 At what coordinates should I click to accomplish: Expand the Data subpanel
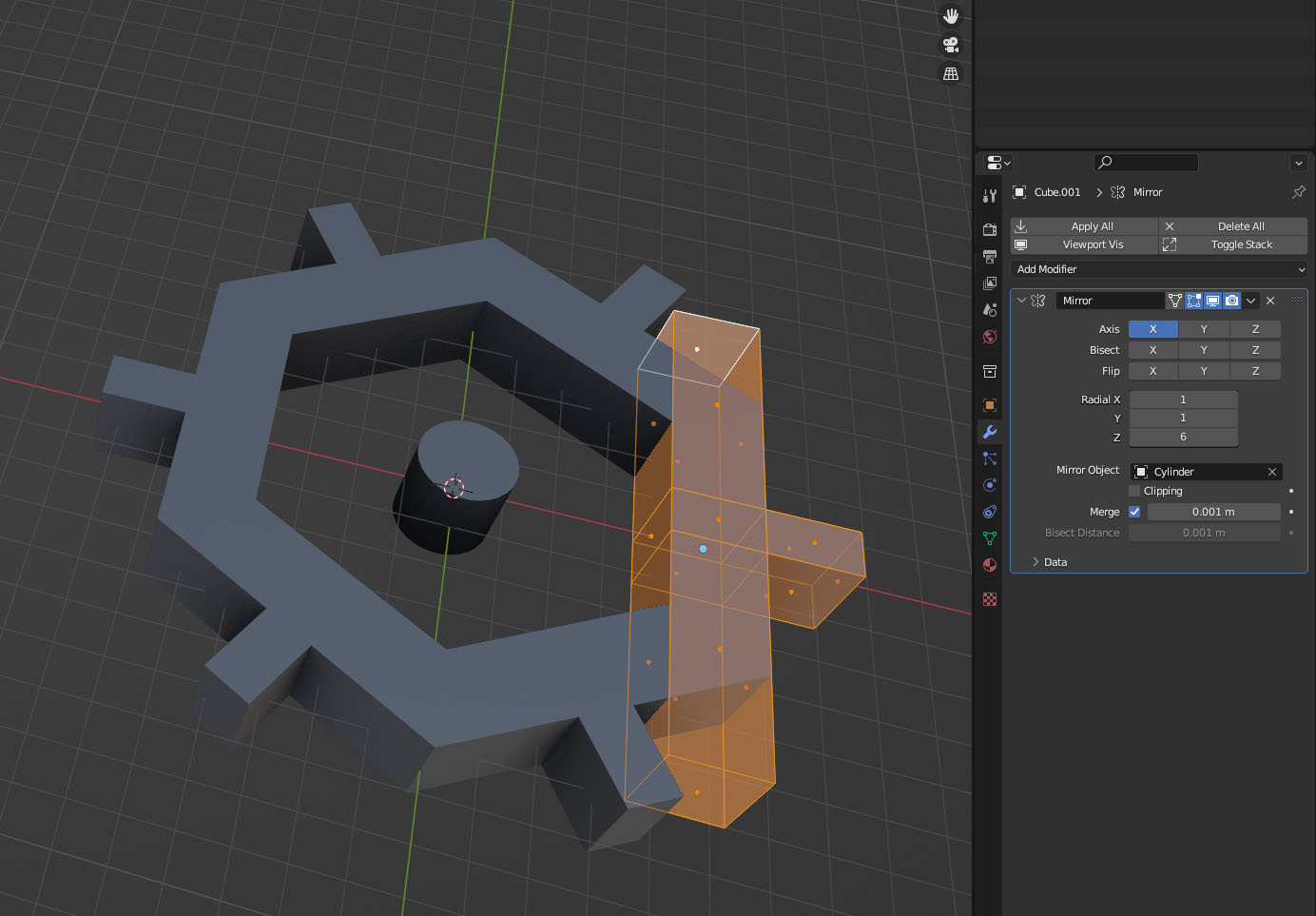coord(1035,562)
